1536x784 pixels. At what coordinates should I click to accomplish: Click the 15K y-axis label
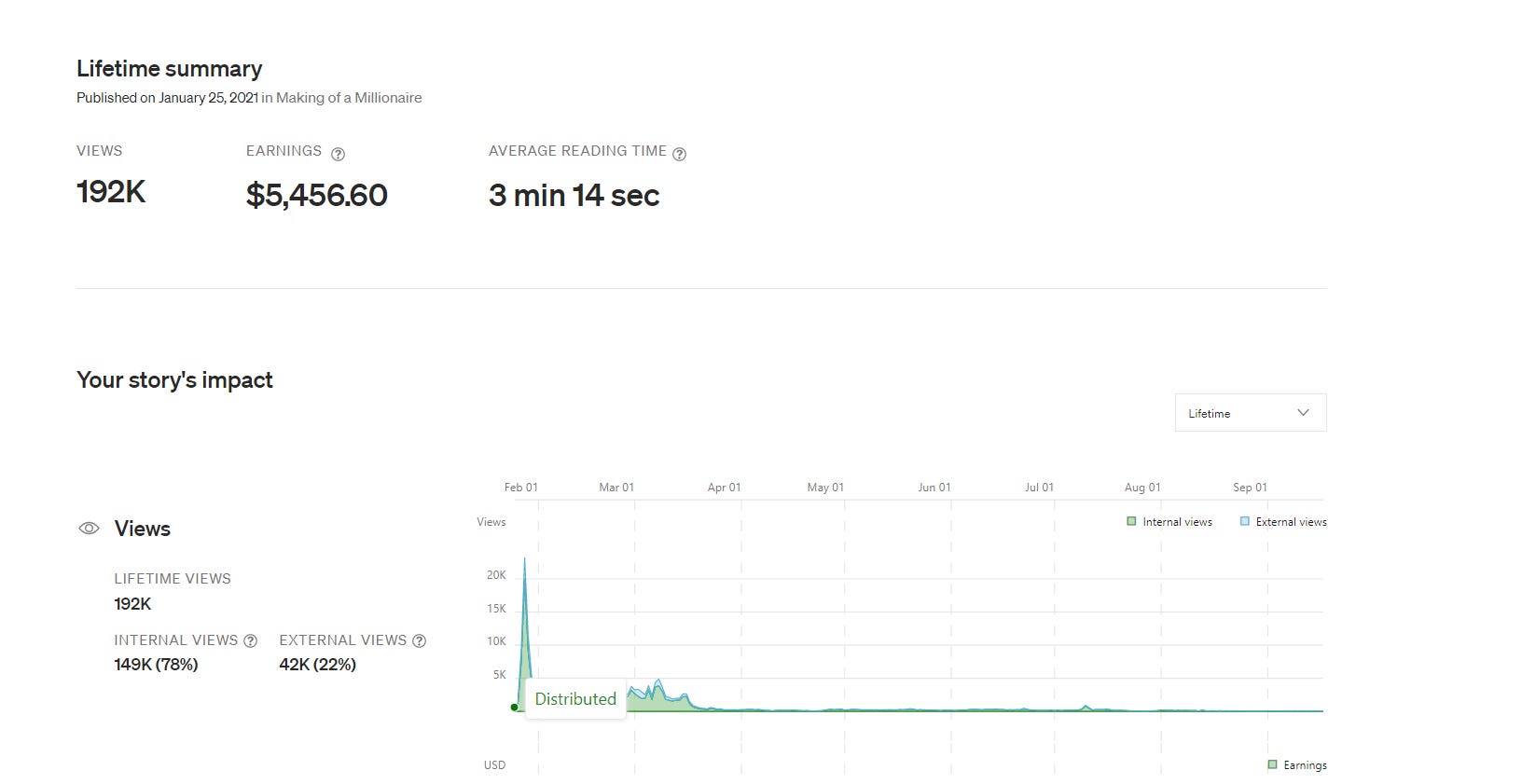pyautogui.click(x=496, y=609)
